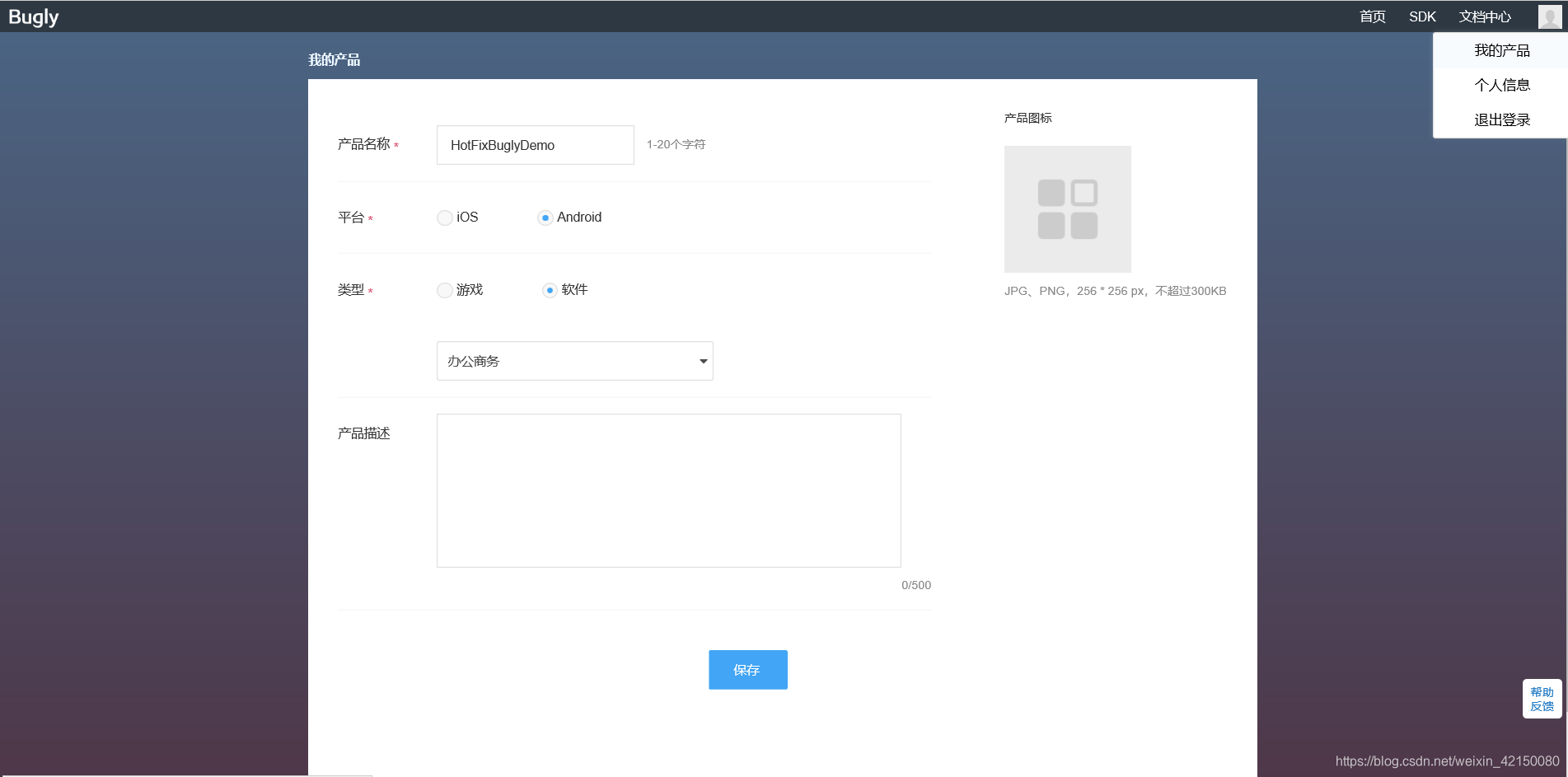Click the 产品图标 label

click(x=1027, y=118)
